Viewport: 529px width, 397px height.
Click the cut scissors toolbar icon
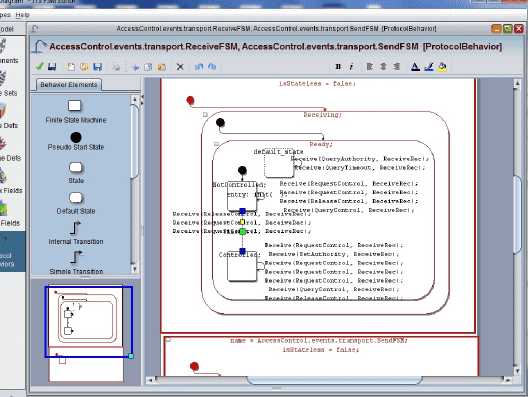click(135, 67)
